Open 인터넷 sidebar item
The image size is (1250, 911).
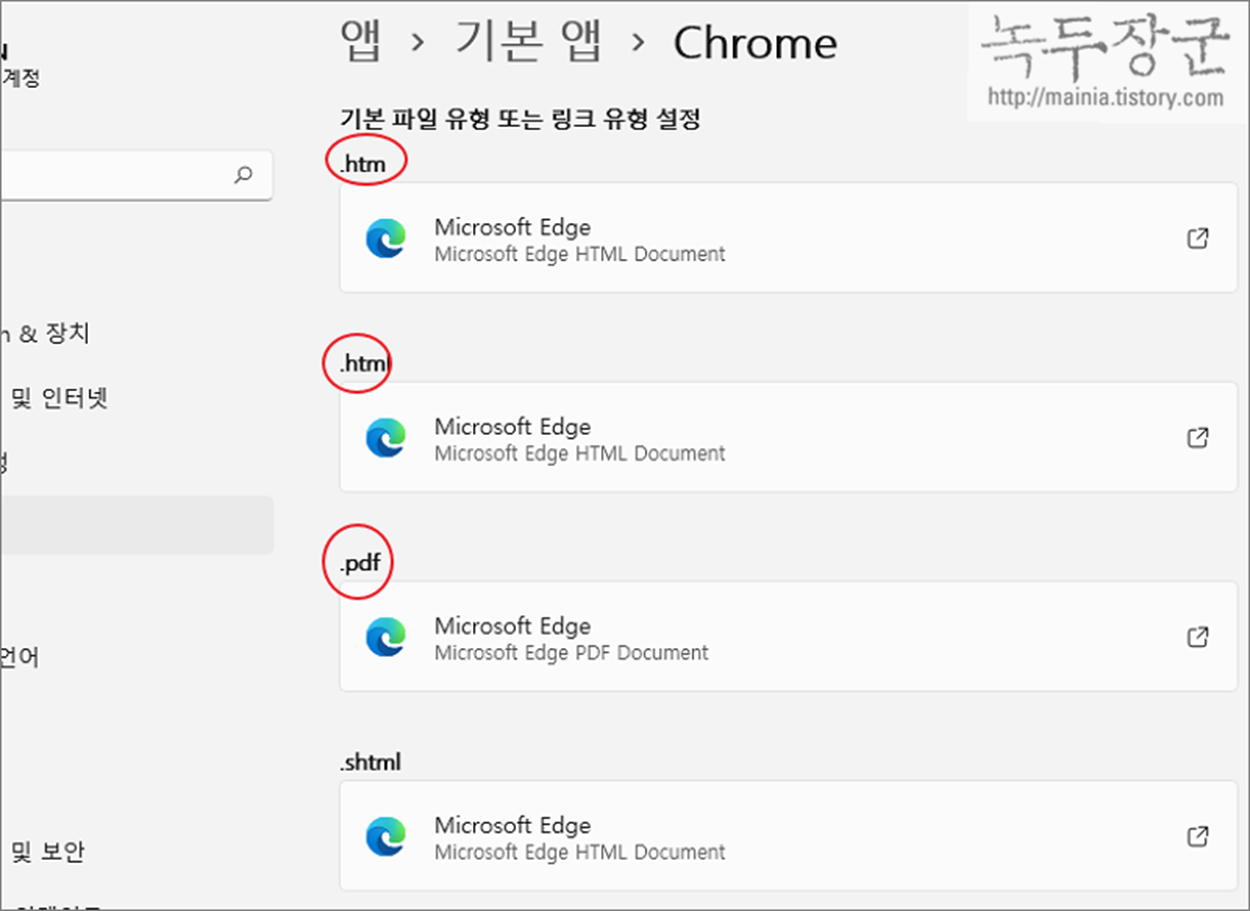point(55,399)
